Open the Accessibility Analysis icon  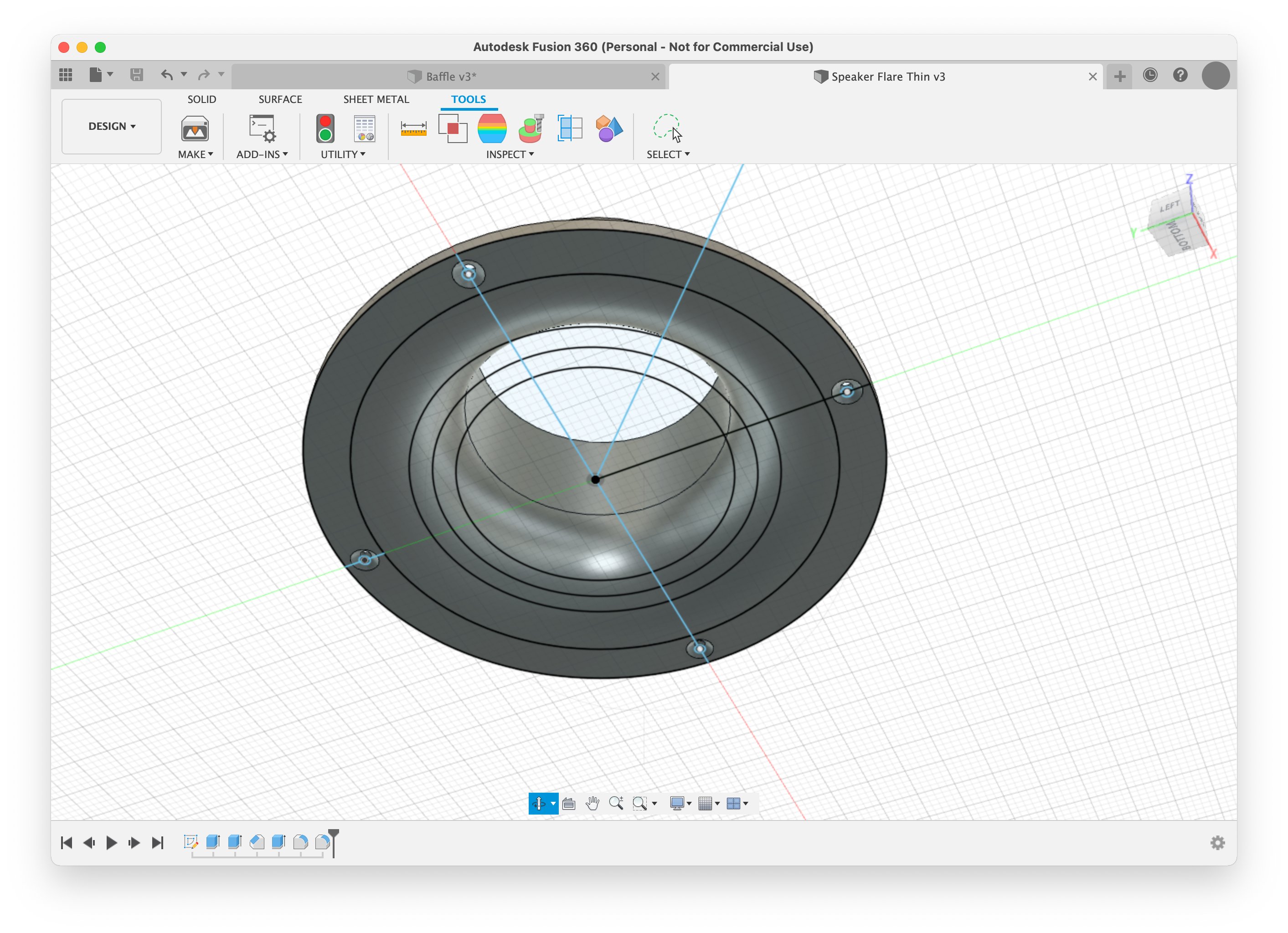(x=531, y=129)
